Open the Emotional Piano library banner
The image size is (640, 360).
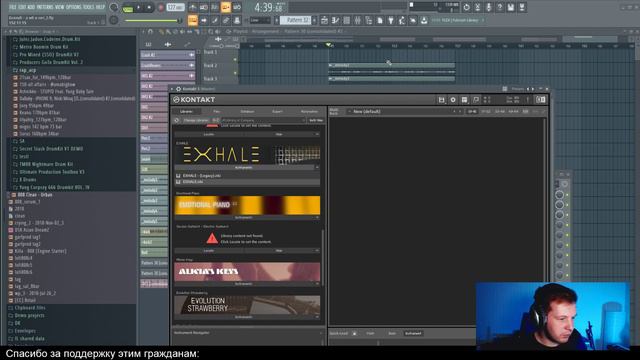(247, 205)
